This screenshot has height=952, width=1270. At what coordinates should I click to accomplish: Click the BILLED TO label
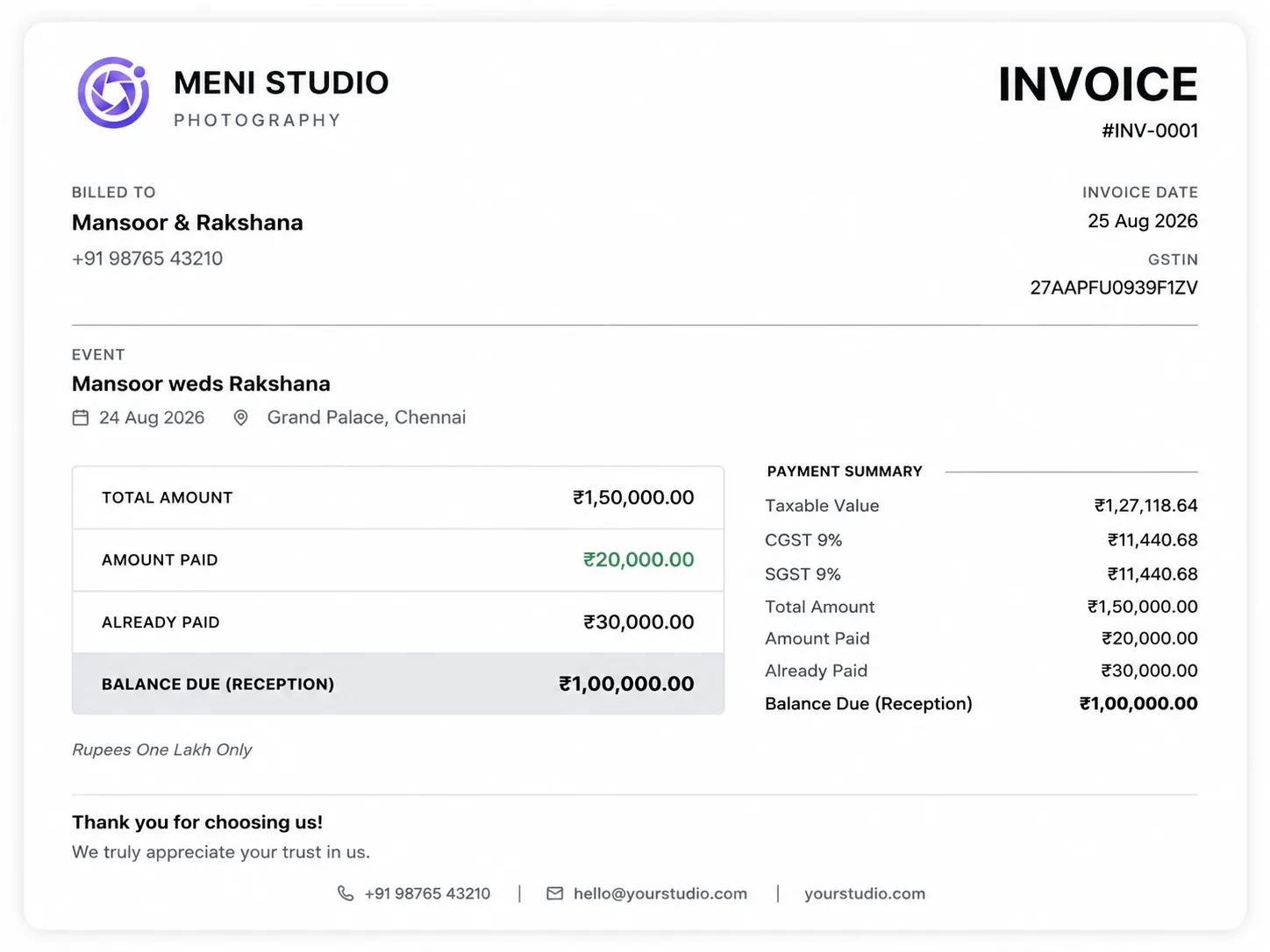114,192
